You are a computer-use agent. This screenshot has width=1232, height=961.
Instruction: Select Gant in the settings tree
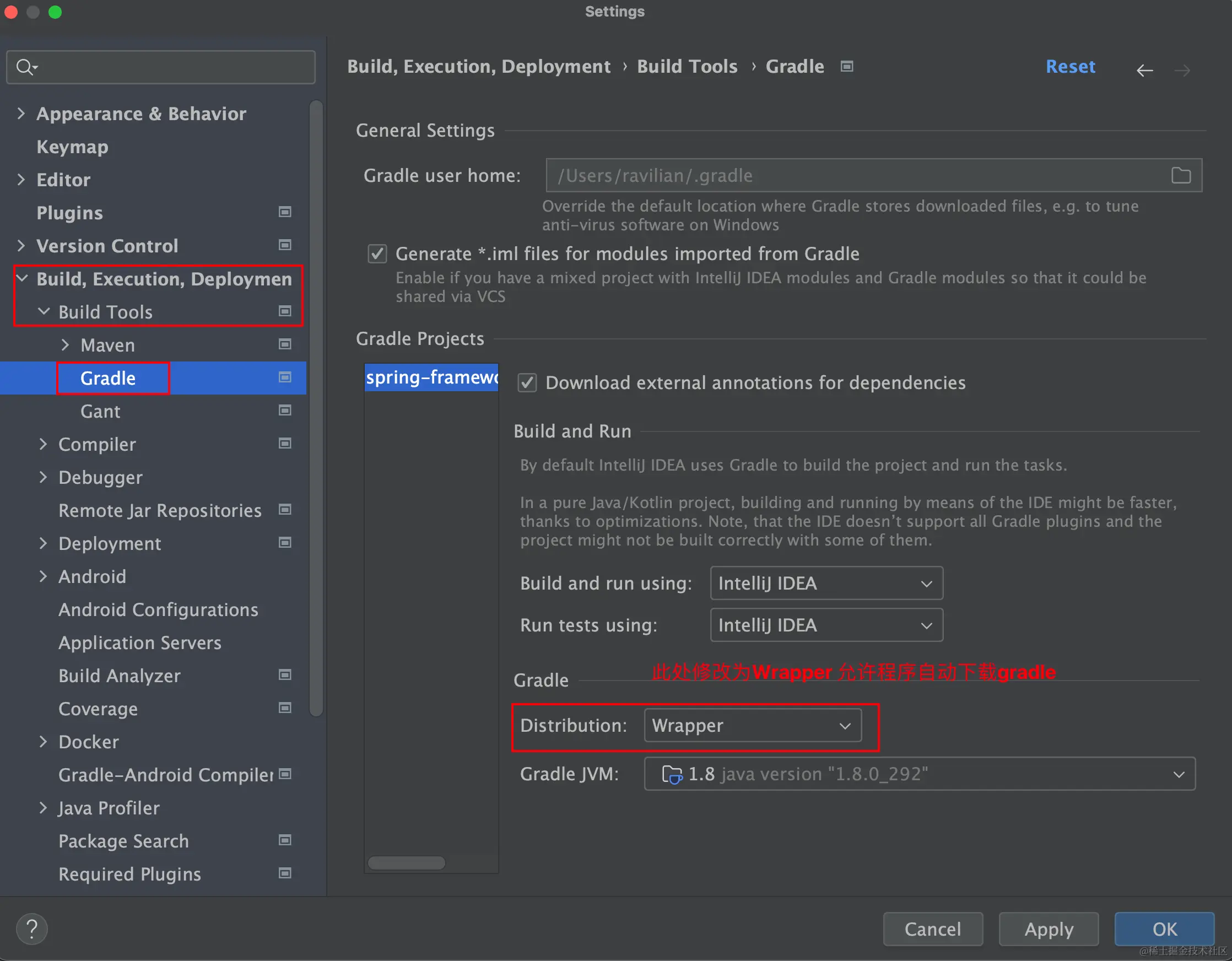tap(100, 411)
